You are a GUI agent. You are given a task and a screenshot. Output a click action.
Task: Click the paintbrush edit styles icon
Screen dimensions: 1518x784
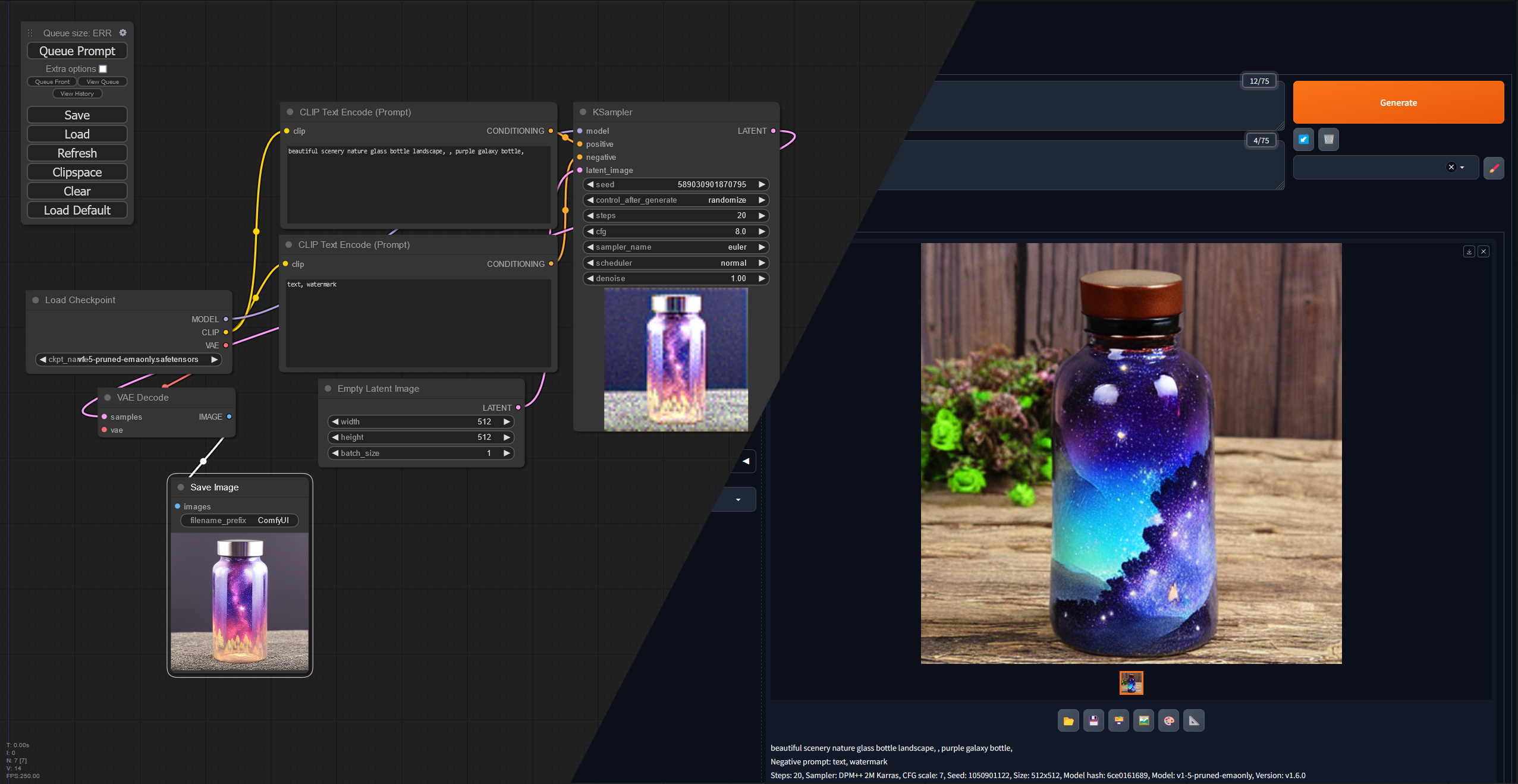pos(1494,168)
